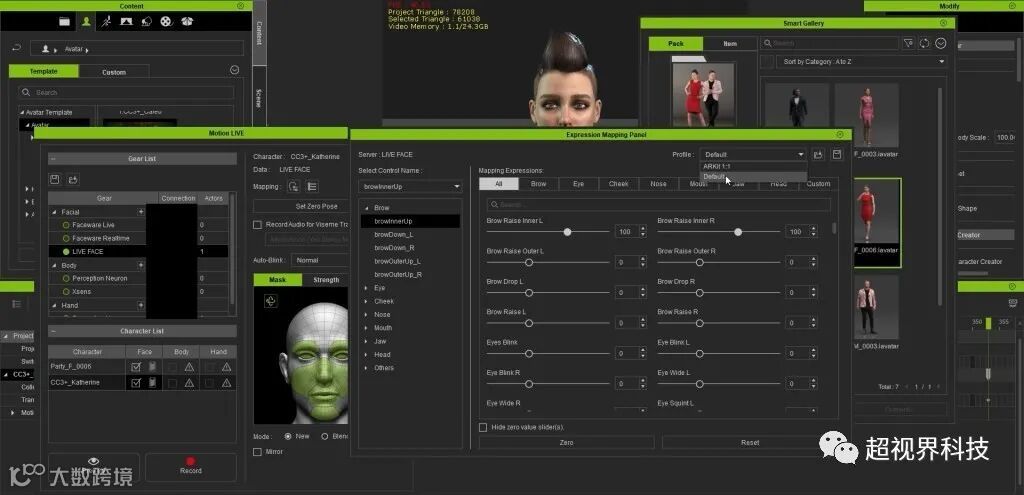Click the mask reset icon above head
Image resolution: width=1024 pixels, height=495 pixels.
pyautogui.click(x=271, y=300)
